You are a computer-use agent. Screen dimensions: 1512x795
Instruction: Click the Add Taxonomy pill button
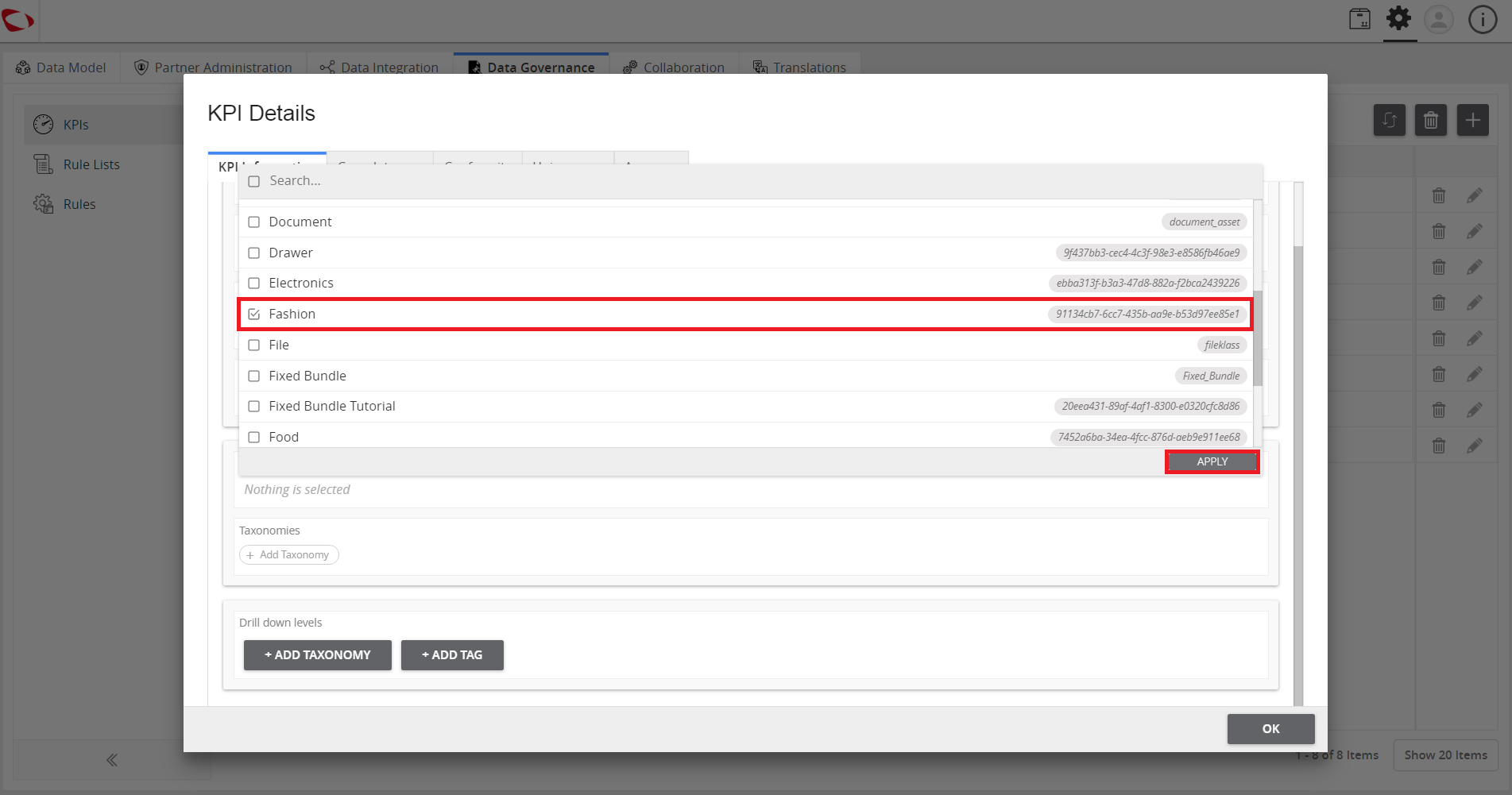point(288,554)
